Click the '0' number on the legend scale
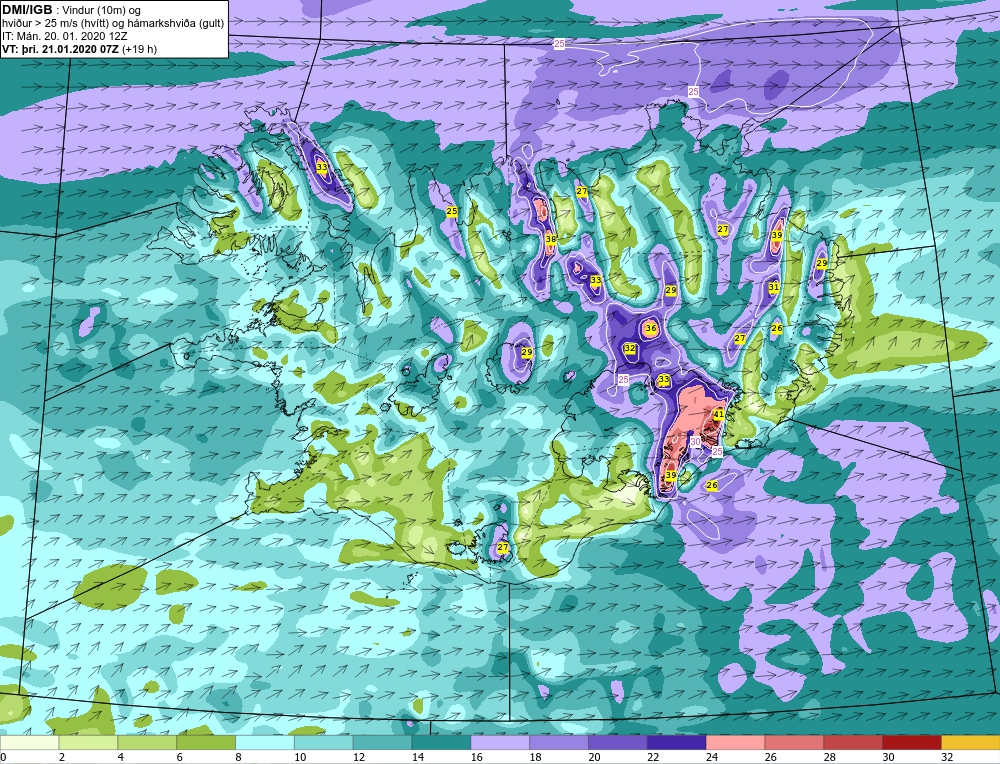 [x=4, y=757]
